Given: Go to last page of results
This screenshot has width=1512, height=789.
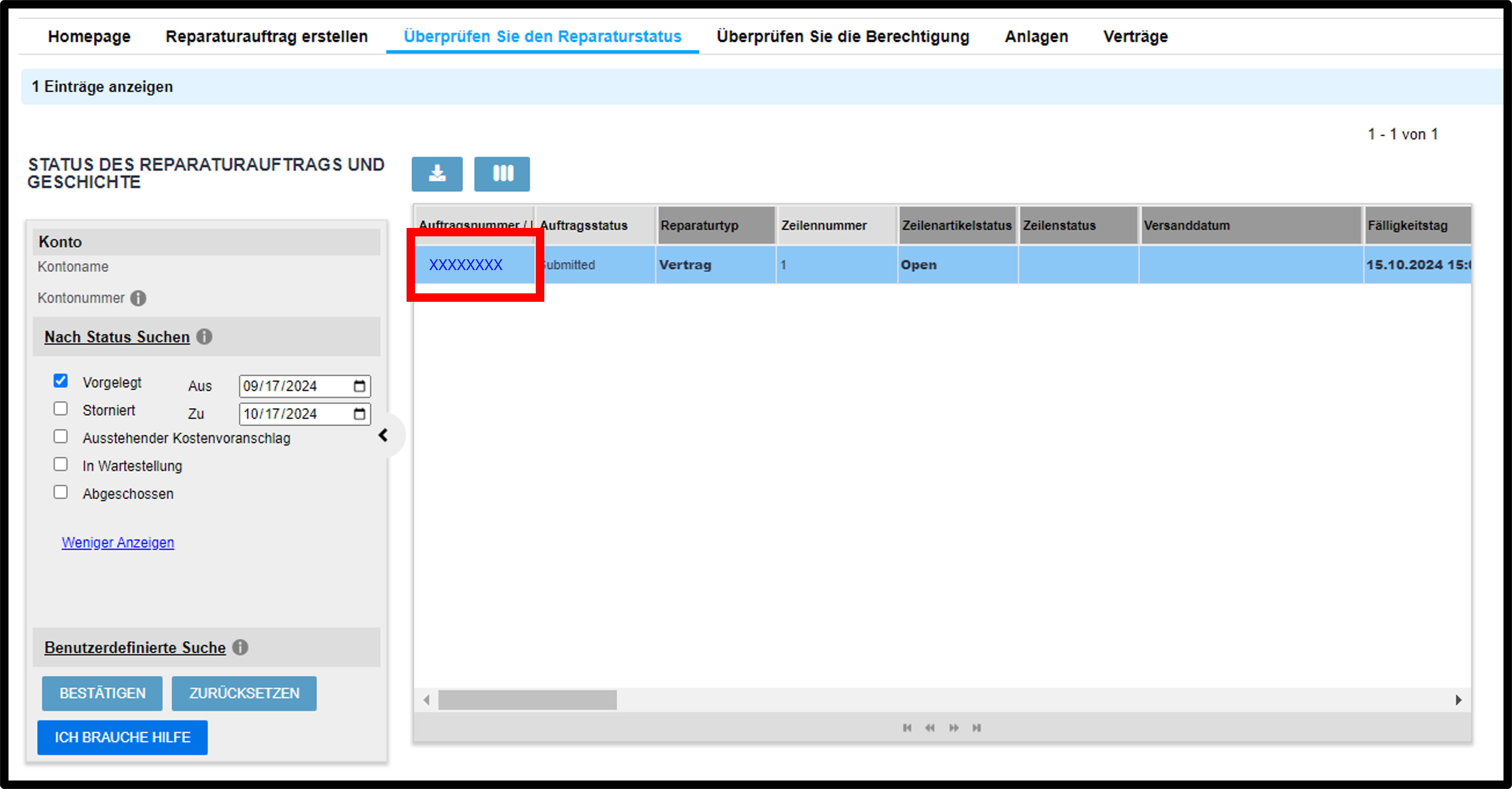Looking at the screenshot, I should [x=977, y=727].
